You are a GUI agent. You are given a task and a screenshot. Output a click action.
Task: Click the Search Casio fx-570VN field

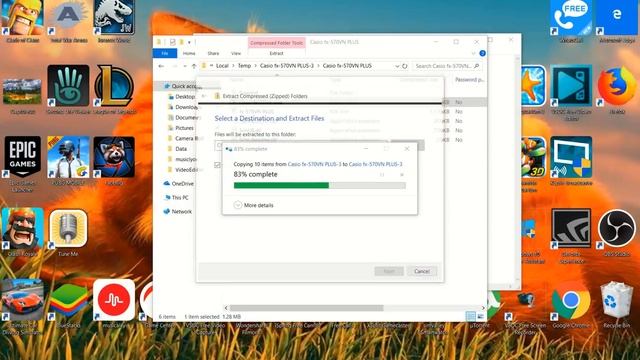point(447,66)
